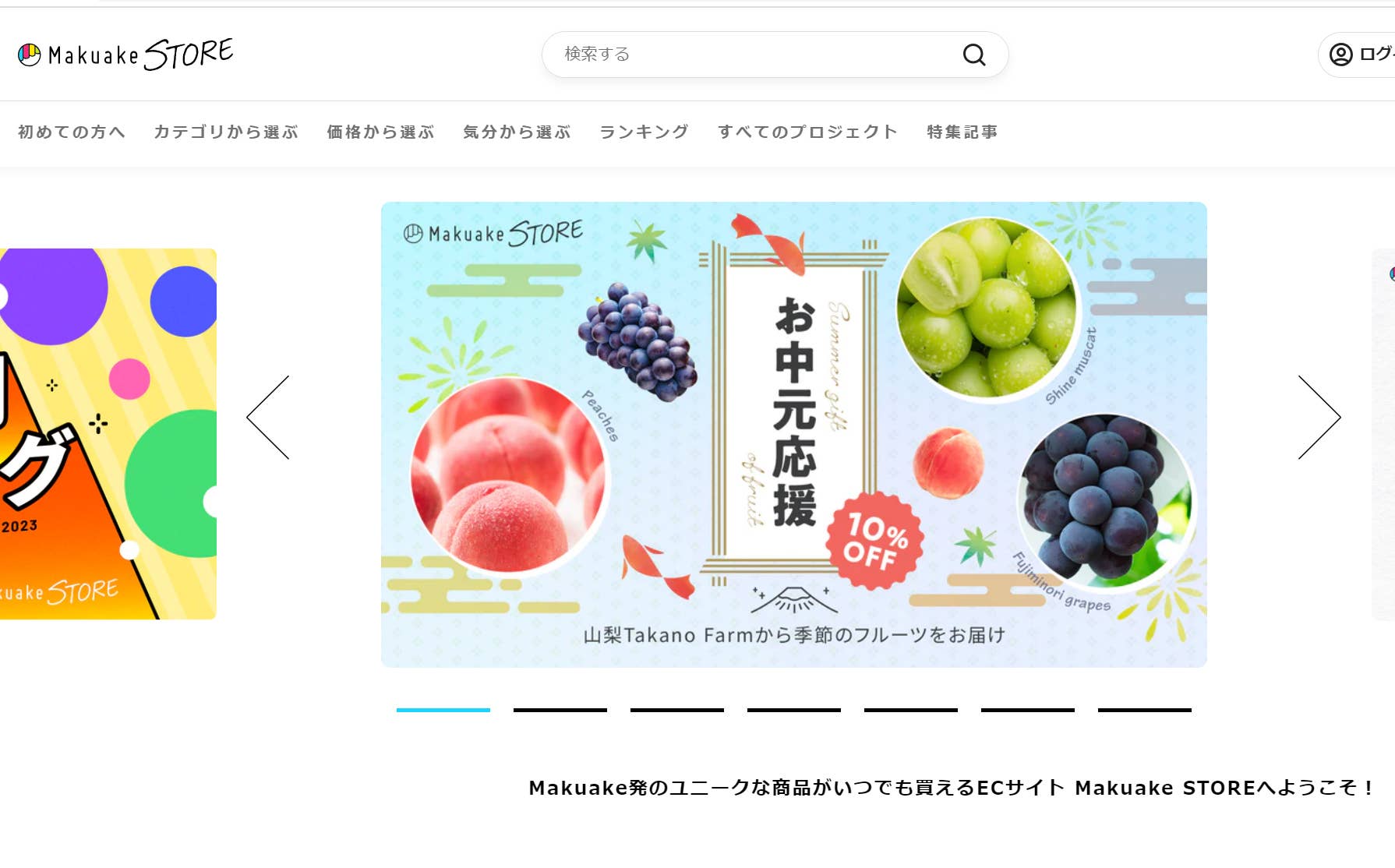
Task: Open the ranking 2023 banner on left
Action: point(108,434)
